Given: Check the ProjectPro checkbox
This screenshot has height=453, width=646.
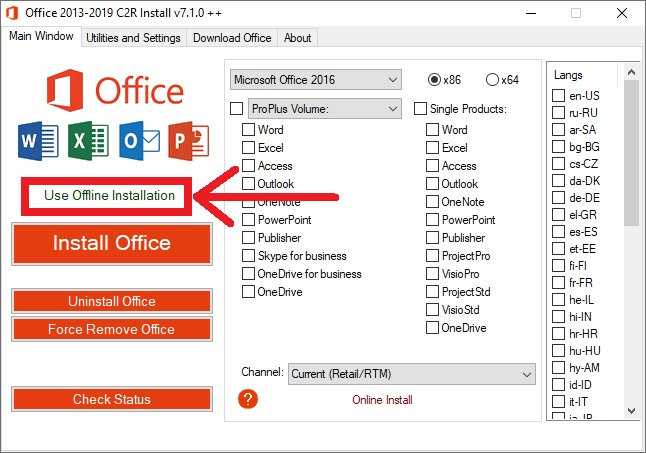Looking at the screenshot, I should tap(432, 256).
